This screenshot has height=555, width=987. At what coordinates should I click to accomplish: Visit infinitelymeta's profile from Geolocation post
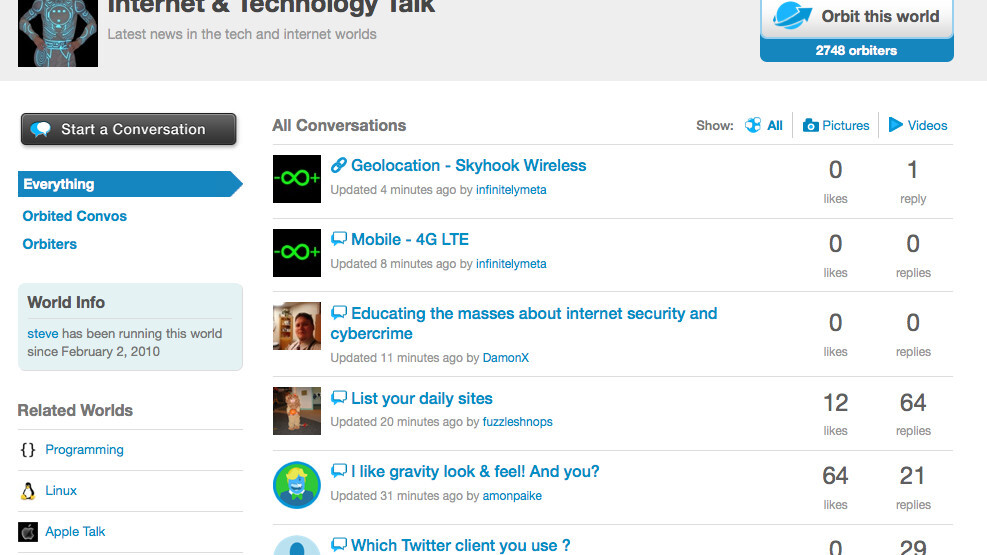point(511,190)
